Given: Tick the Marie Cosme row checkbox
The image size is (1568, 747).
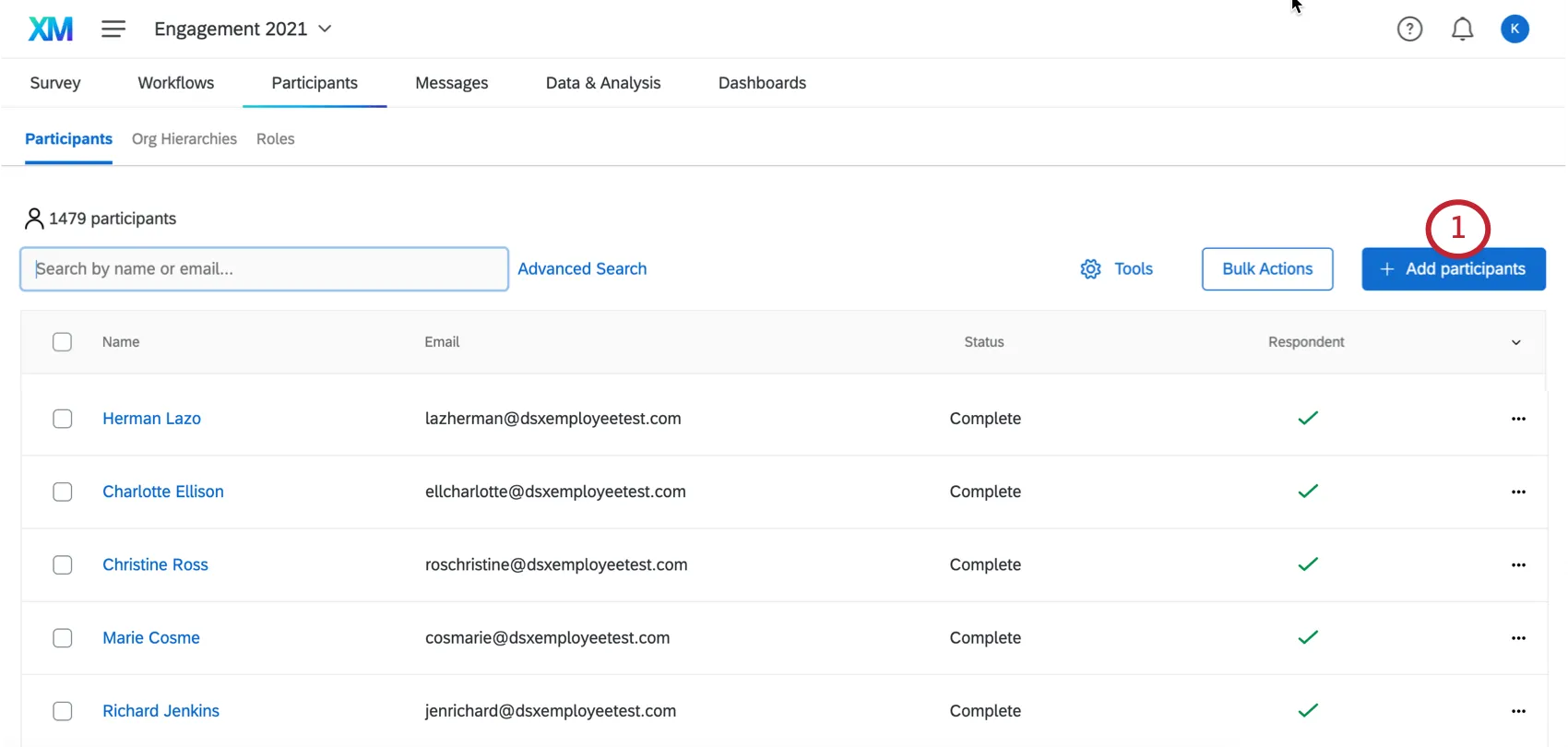Looking at the screenshot, I should click(63, 638).
